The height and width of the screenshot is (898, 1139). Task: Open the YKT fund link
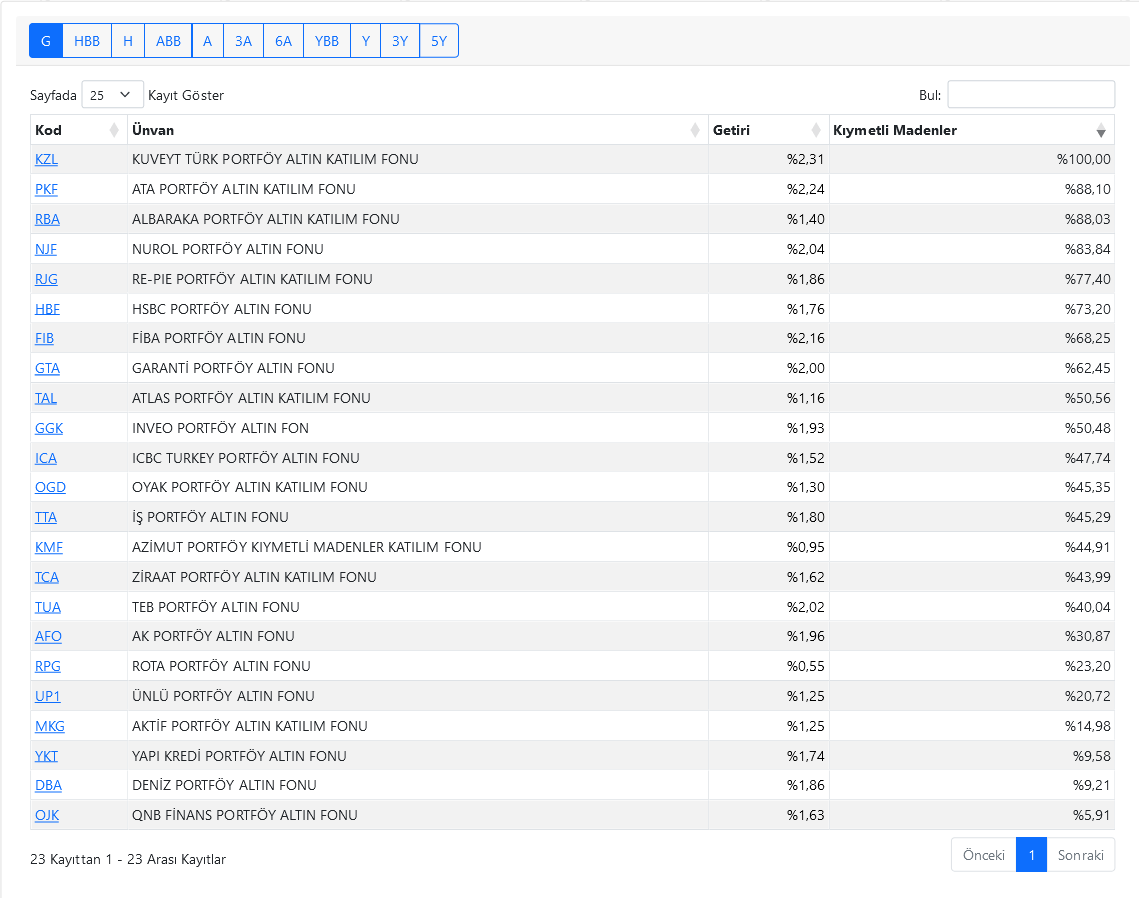[x=46, y=756]
